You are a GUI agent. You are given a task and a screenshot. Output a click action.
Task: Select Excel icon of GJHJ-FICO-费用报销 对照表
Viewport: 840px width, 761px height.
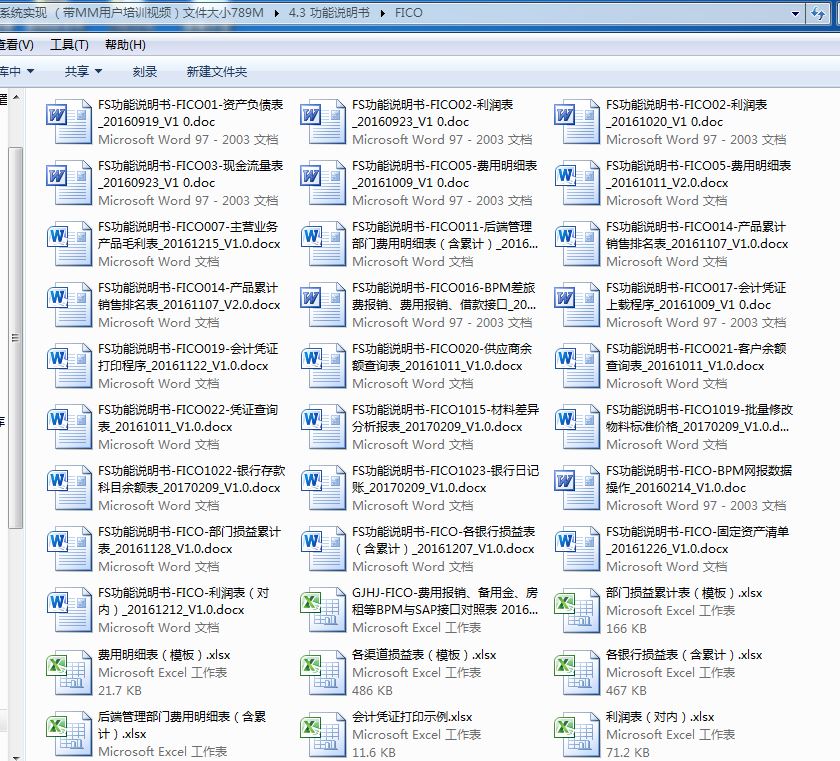(322, 610)
